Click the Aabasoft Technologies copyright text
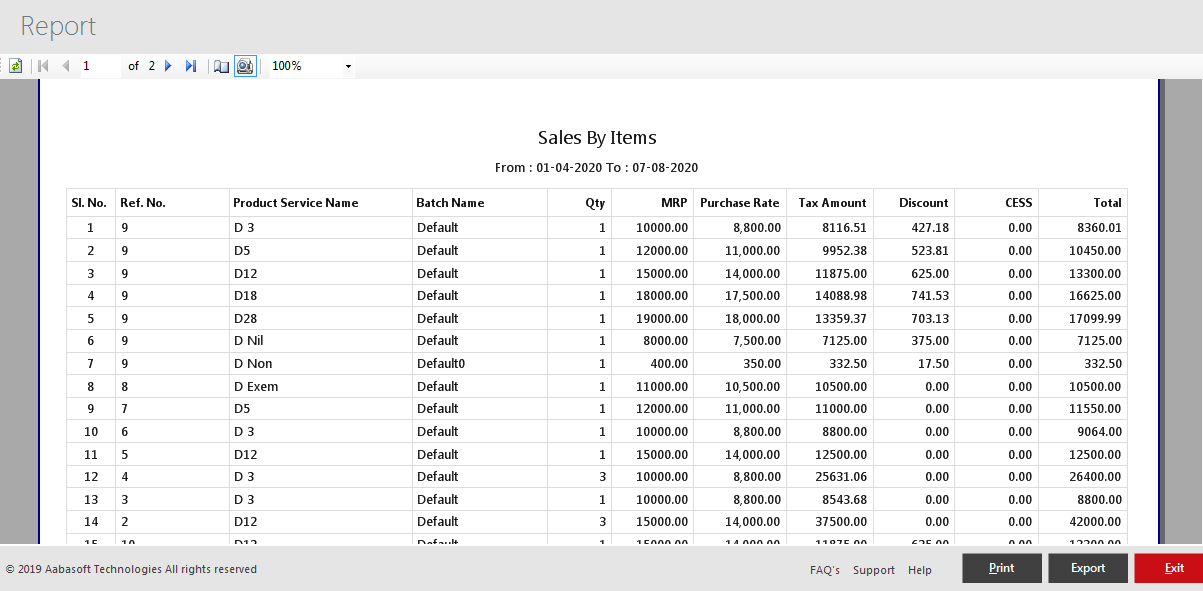Screen dimensions: 1203x591 click(131, 569)
